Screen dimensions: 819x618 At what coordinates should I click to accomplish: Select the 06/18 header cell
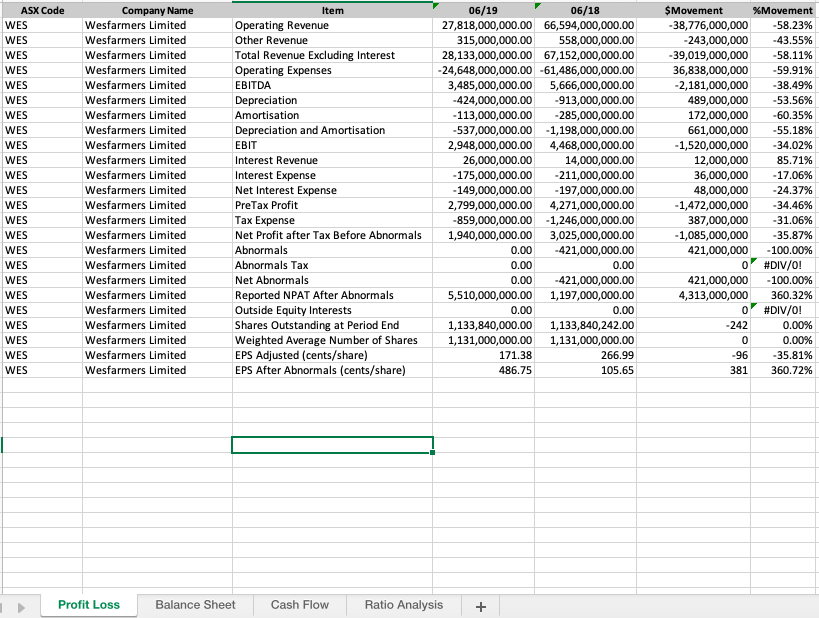585,10
